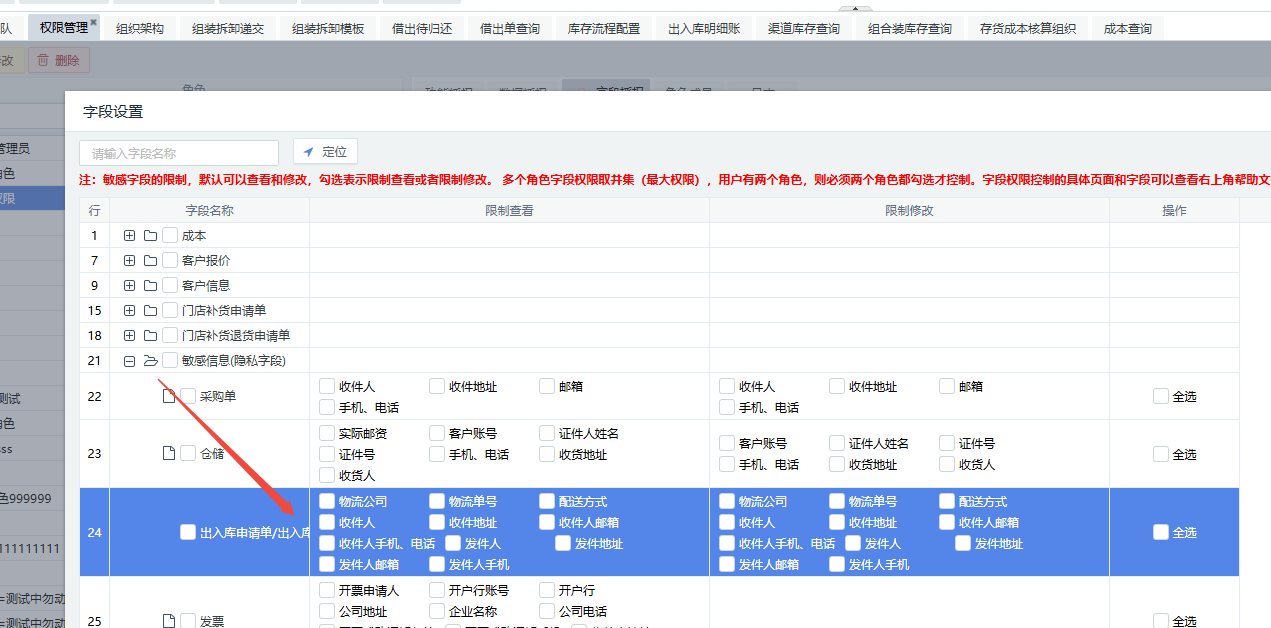Check 物流公司 under 限制查看 in row 24
Image resolution: width=1271 pixels, height=628 pixels.
click(327, 501)
